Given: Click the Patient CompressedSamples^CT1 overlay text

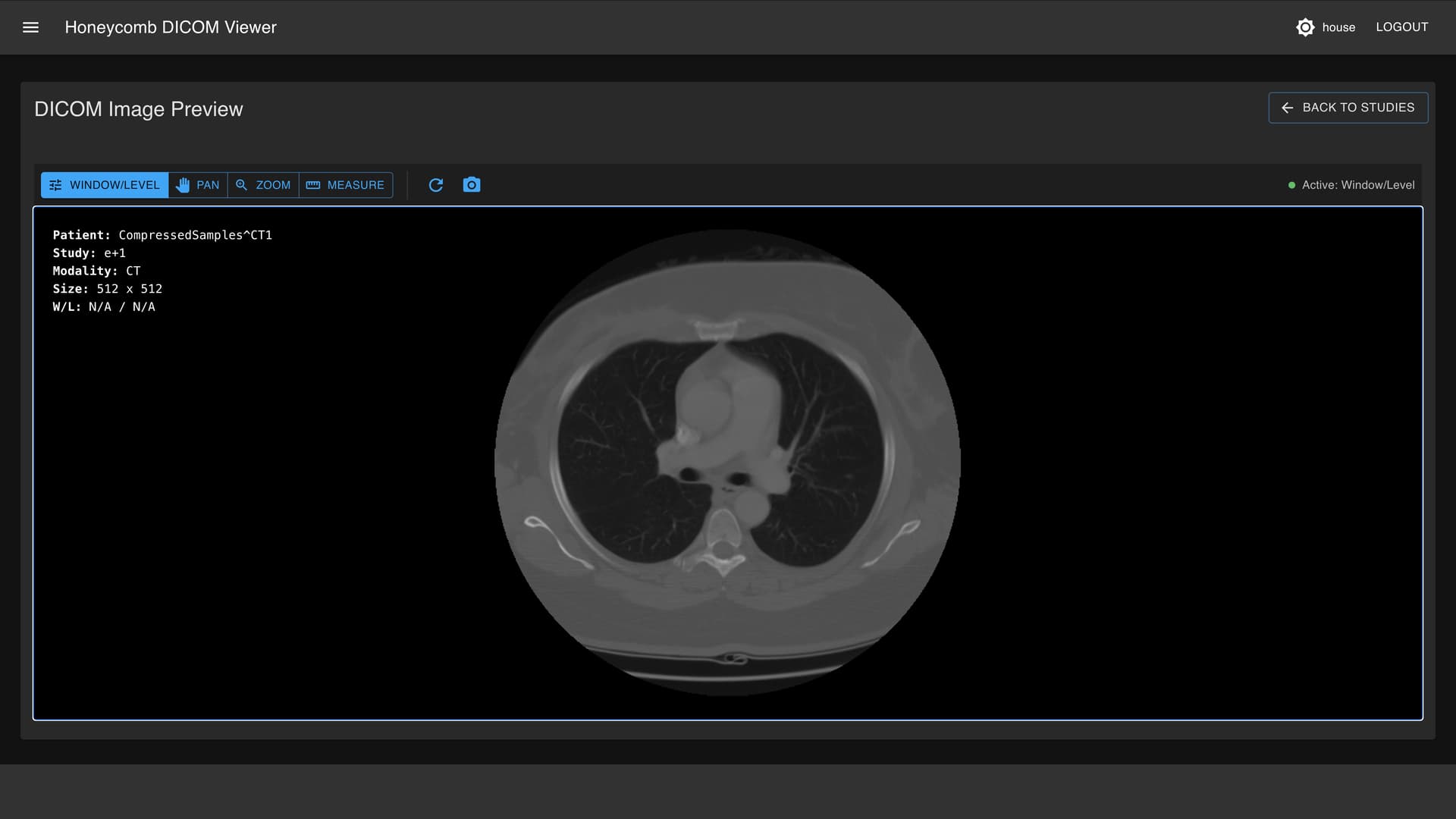Looking at the screenshot, I should pos(162,235).
